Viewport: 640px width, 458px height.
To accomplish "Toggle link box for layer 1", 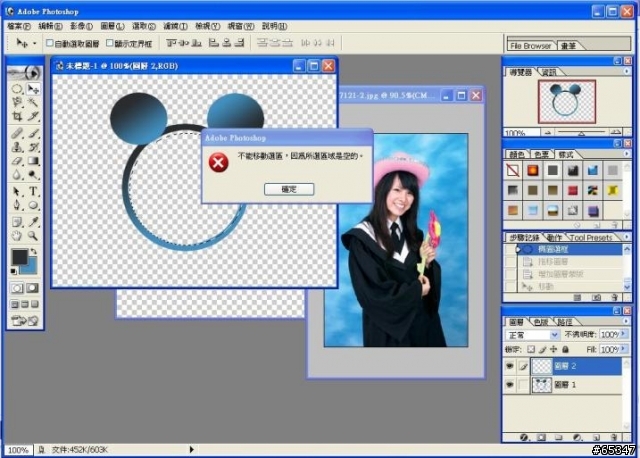I will click(x=523, y=385).
